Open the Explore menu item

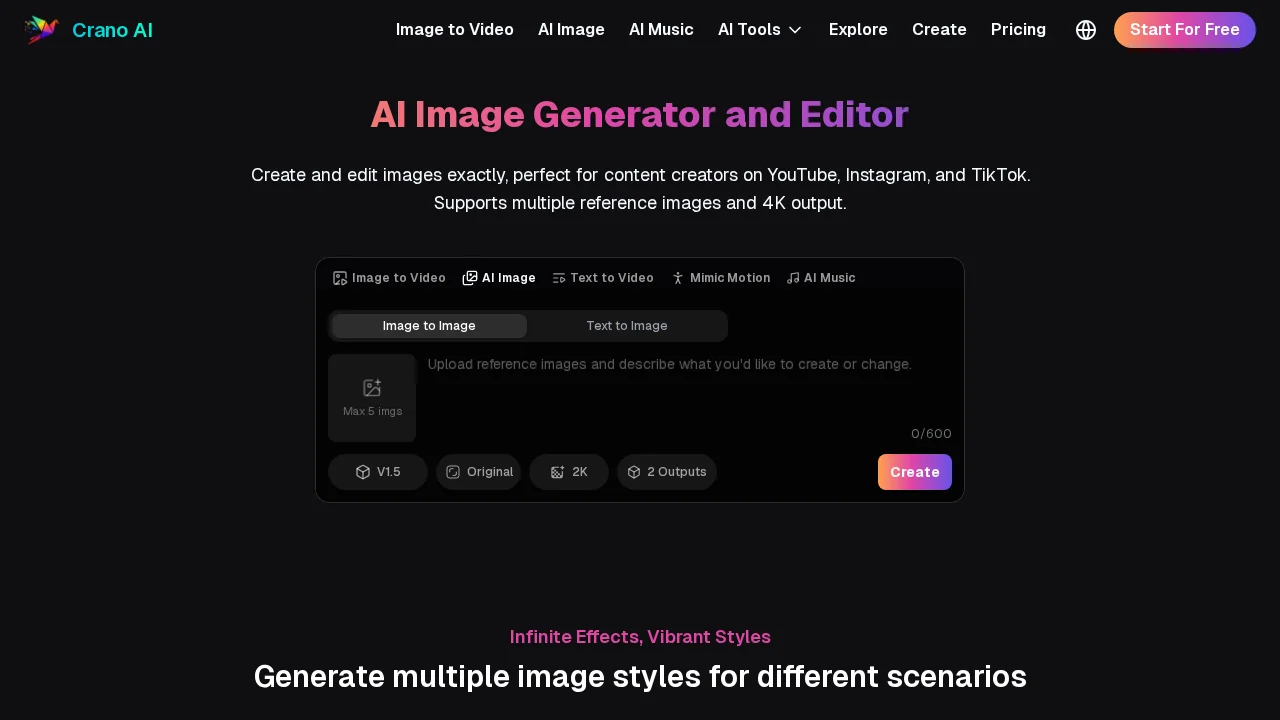tap(858, 30)
